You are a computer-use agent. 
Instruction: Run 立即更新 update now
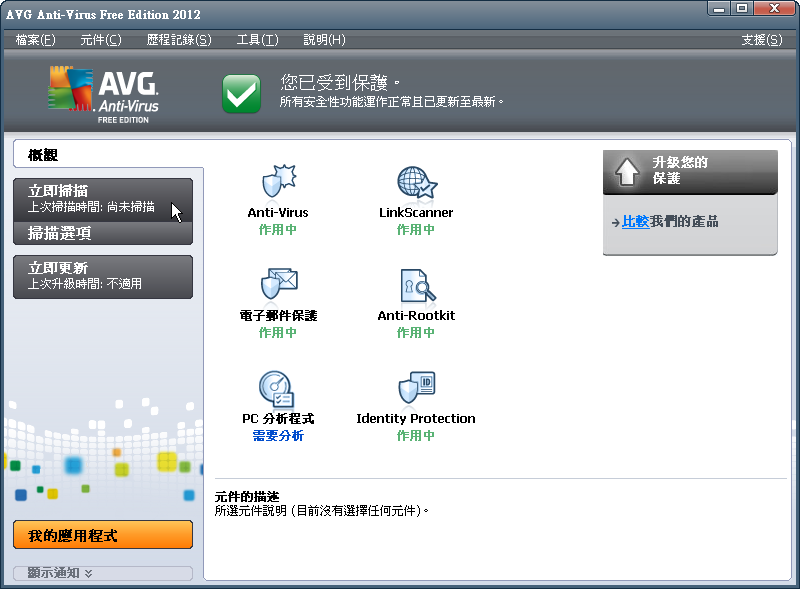click(x=103, y=277)
